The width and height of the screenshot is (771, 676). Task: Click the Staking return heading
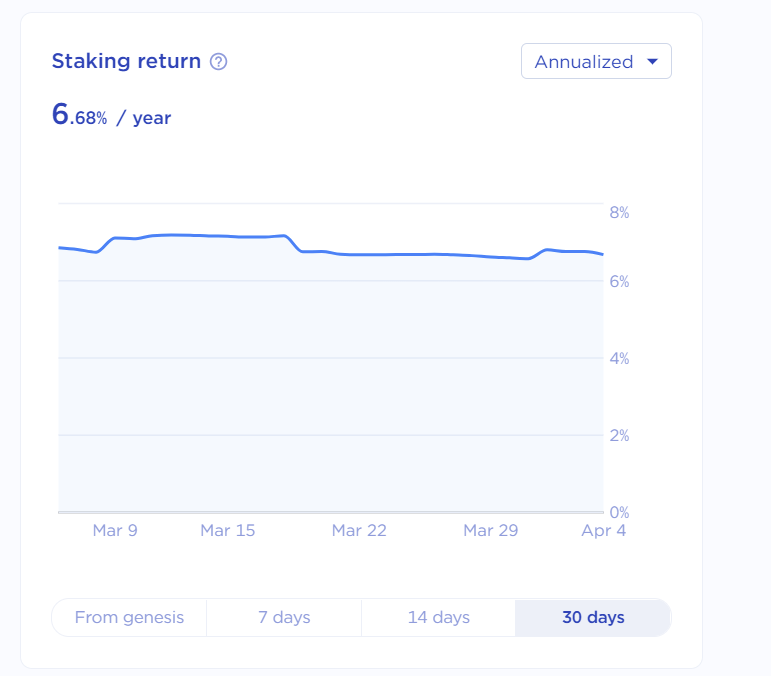click(x=126, y=62)
